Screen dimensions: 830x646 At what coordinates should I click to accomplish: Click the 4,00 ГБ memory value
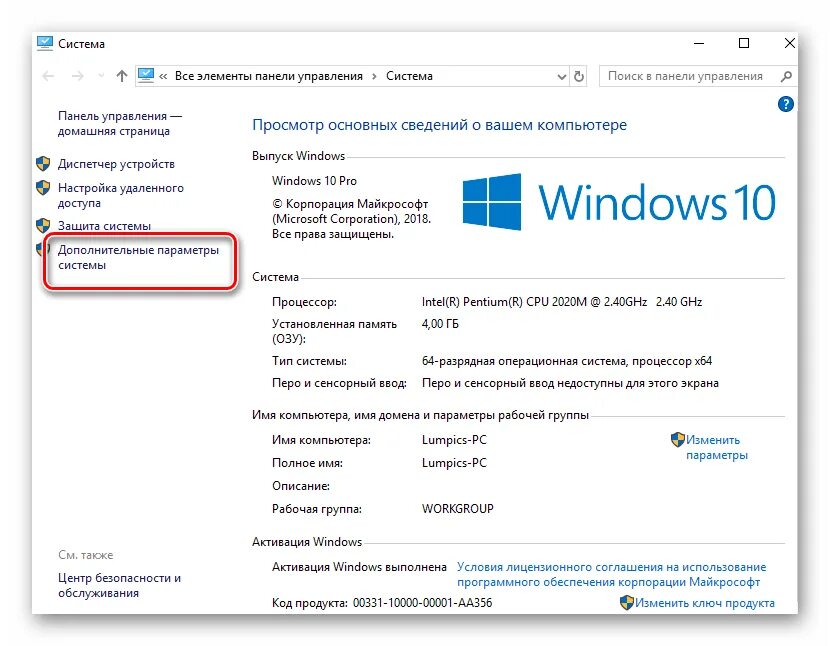point(440,324)
